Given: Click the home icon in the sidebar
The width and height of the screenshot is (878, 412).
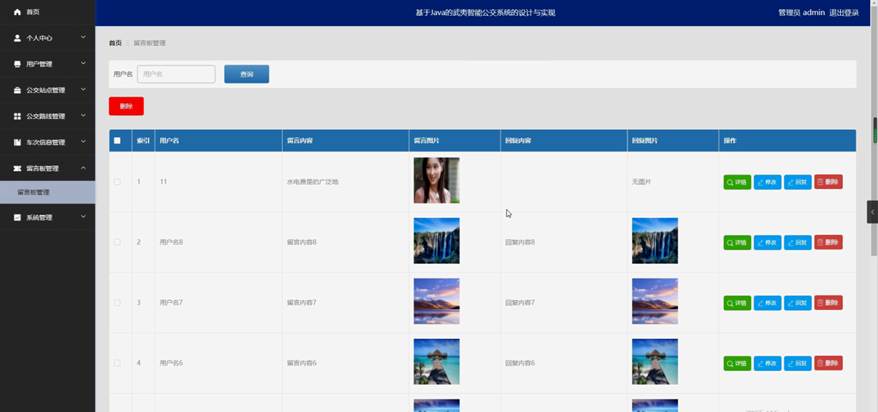Looking at the screenshot, I should click(17, 12).
